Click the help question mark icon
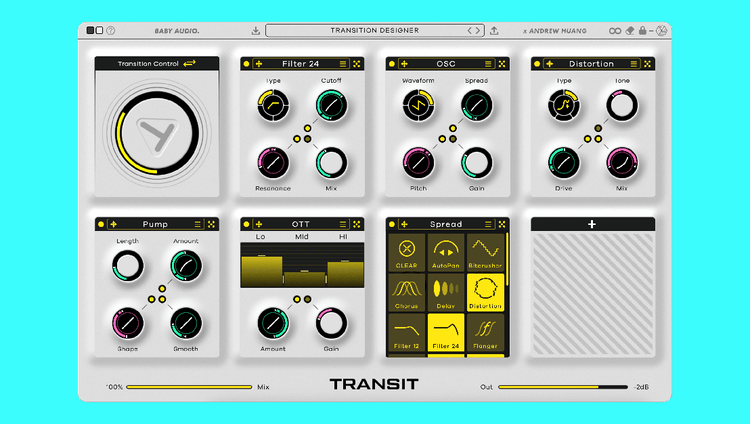 (110, 31)
